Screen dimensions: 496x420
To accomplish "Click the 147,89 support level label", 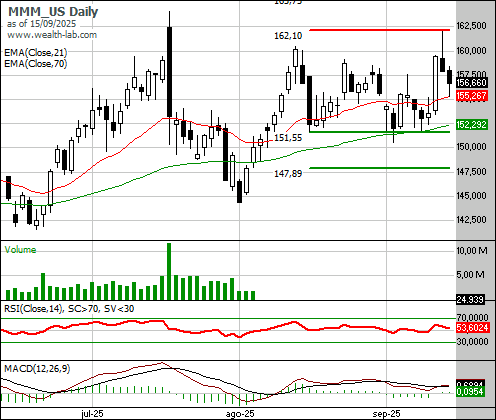I will 288,173.
